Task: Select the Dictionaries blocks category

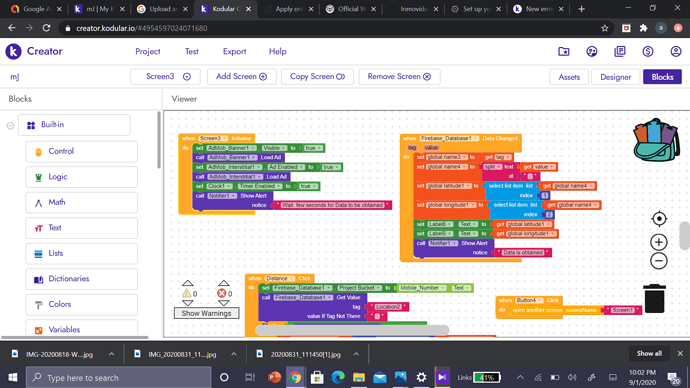Action: (81, 279)
